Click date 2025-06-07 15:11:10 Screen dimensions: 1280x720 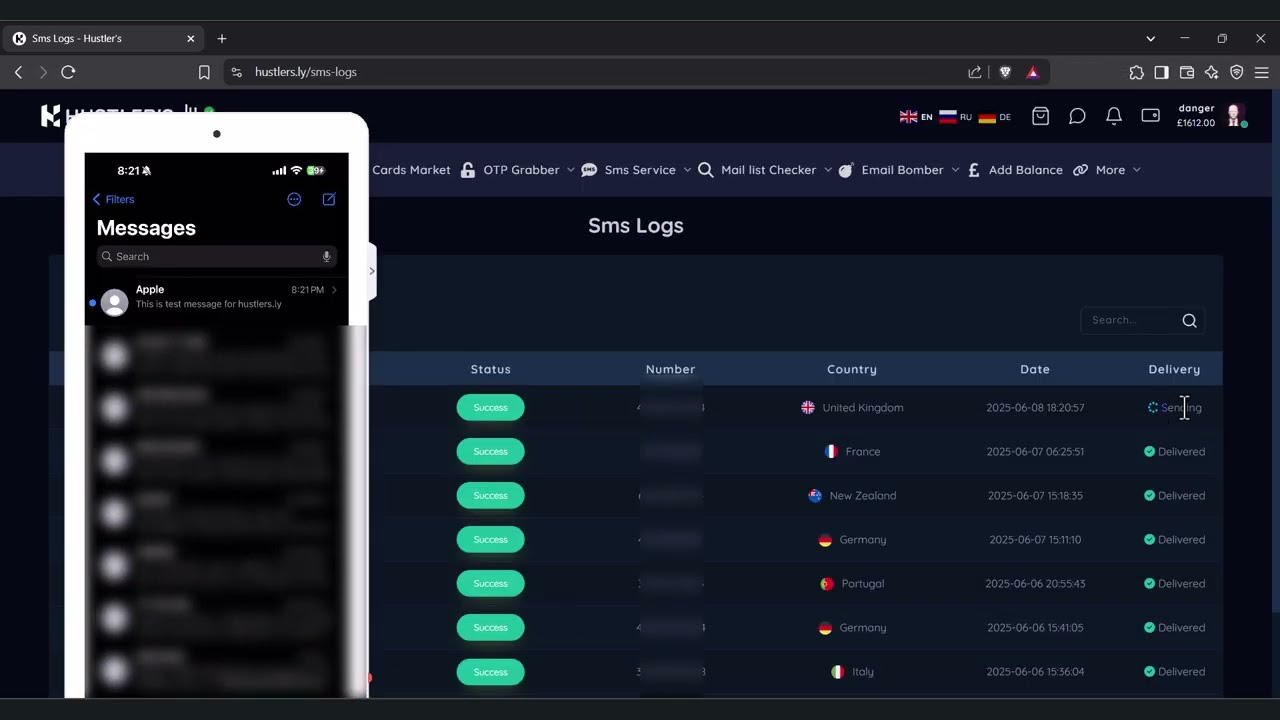[1035, 539]
